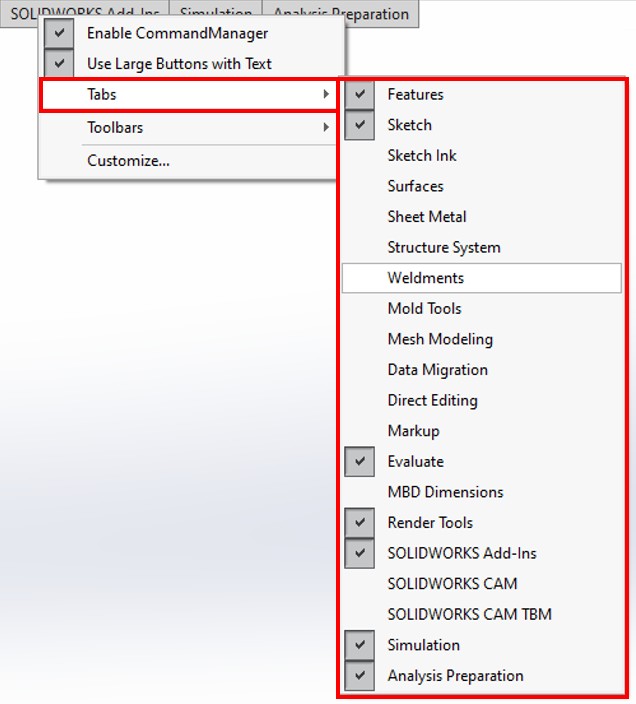Viewport: 636px width, 704px height.
Task: Show the SOLIDWORKS CAM TBM tab
Action: pos(469,615)
